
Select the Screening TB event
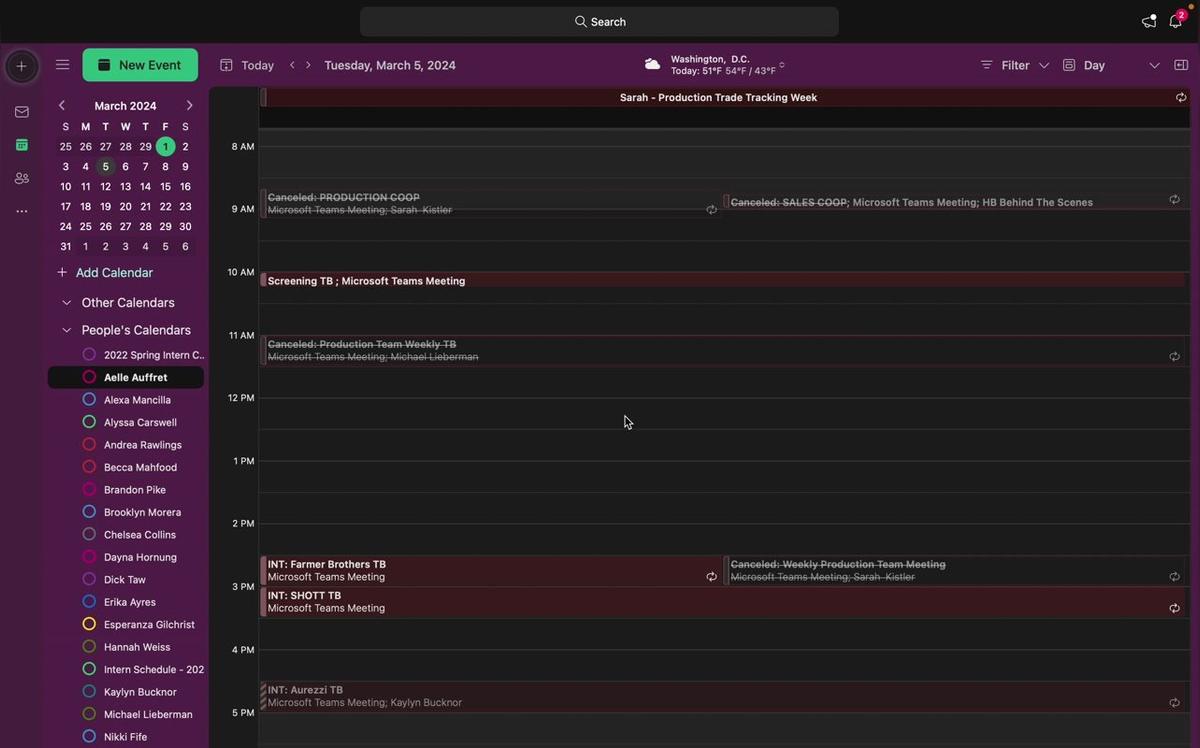click(724, 281)
